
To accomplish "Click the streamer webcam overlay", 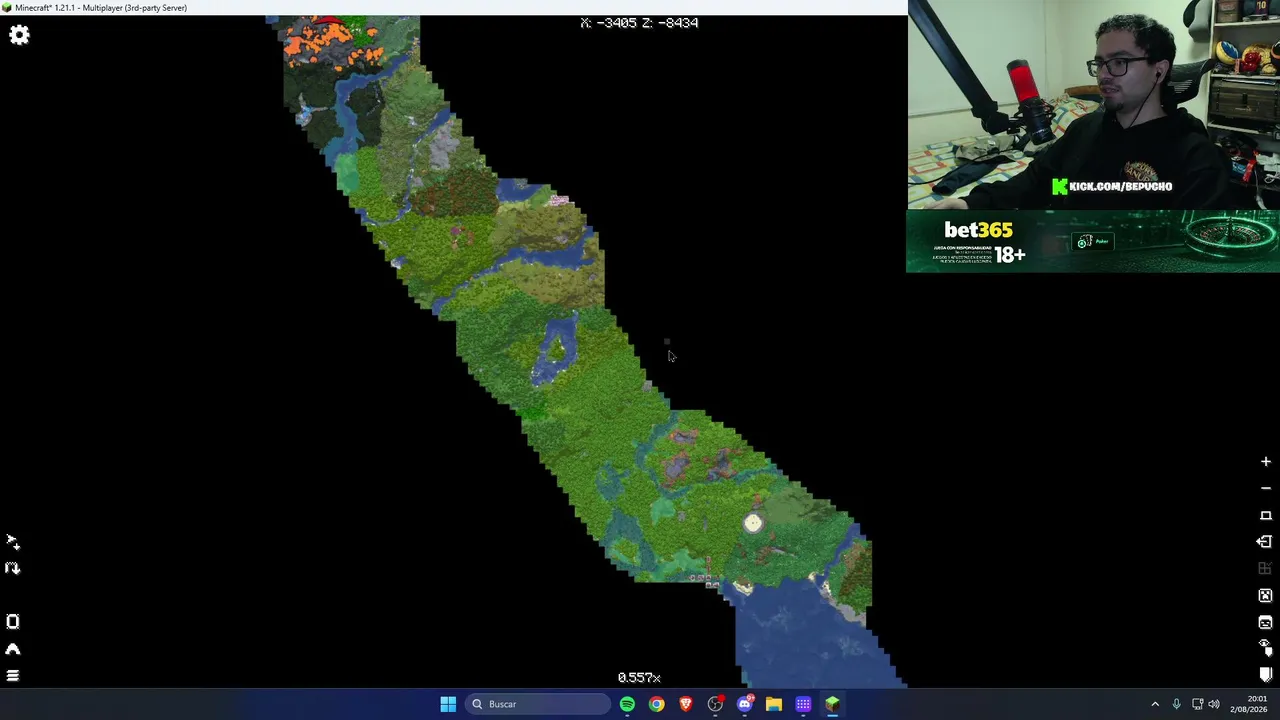I will pos(1093,105).
